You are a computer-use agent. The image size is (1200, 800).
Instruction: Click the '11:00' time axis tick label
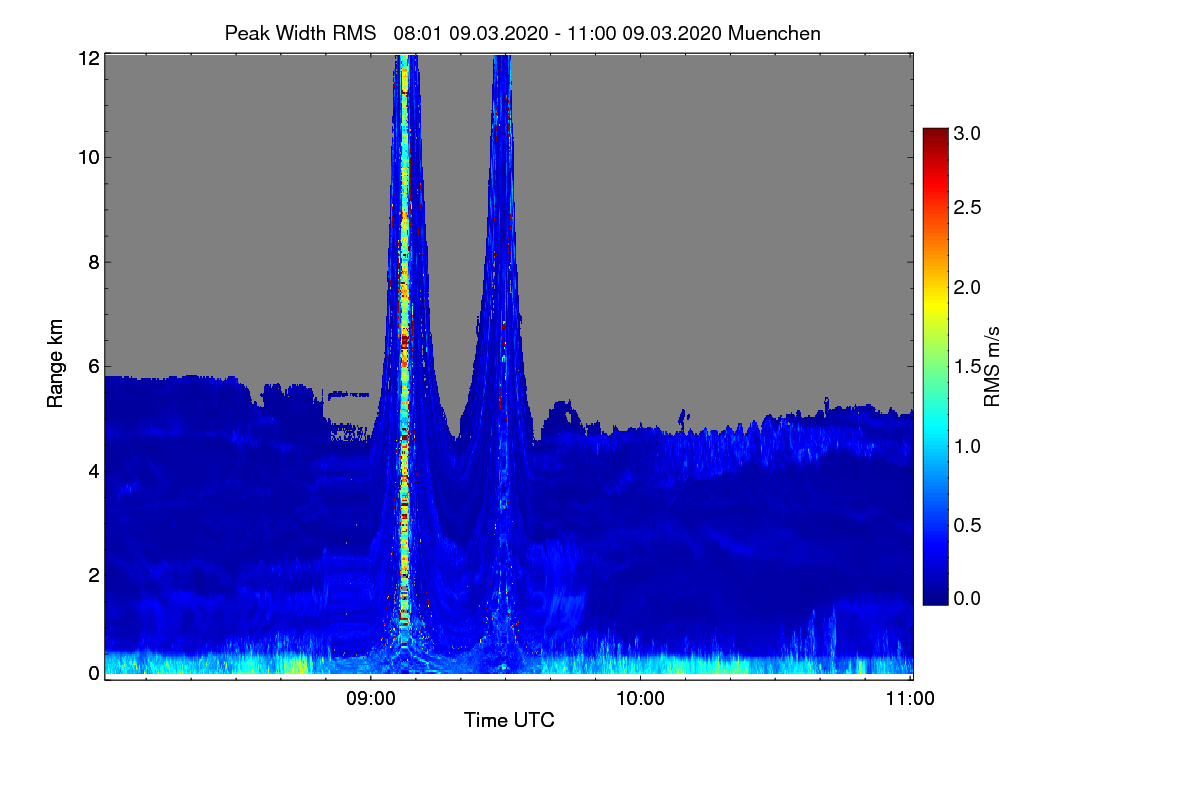911,699
